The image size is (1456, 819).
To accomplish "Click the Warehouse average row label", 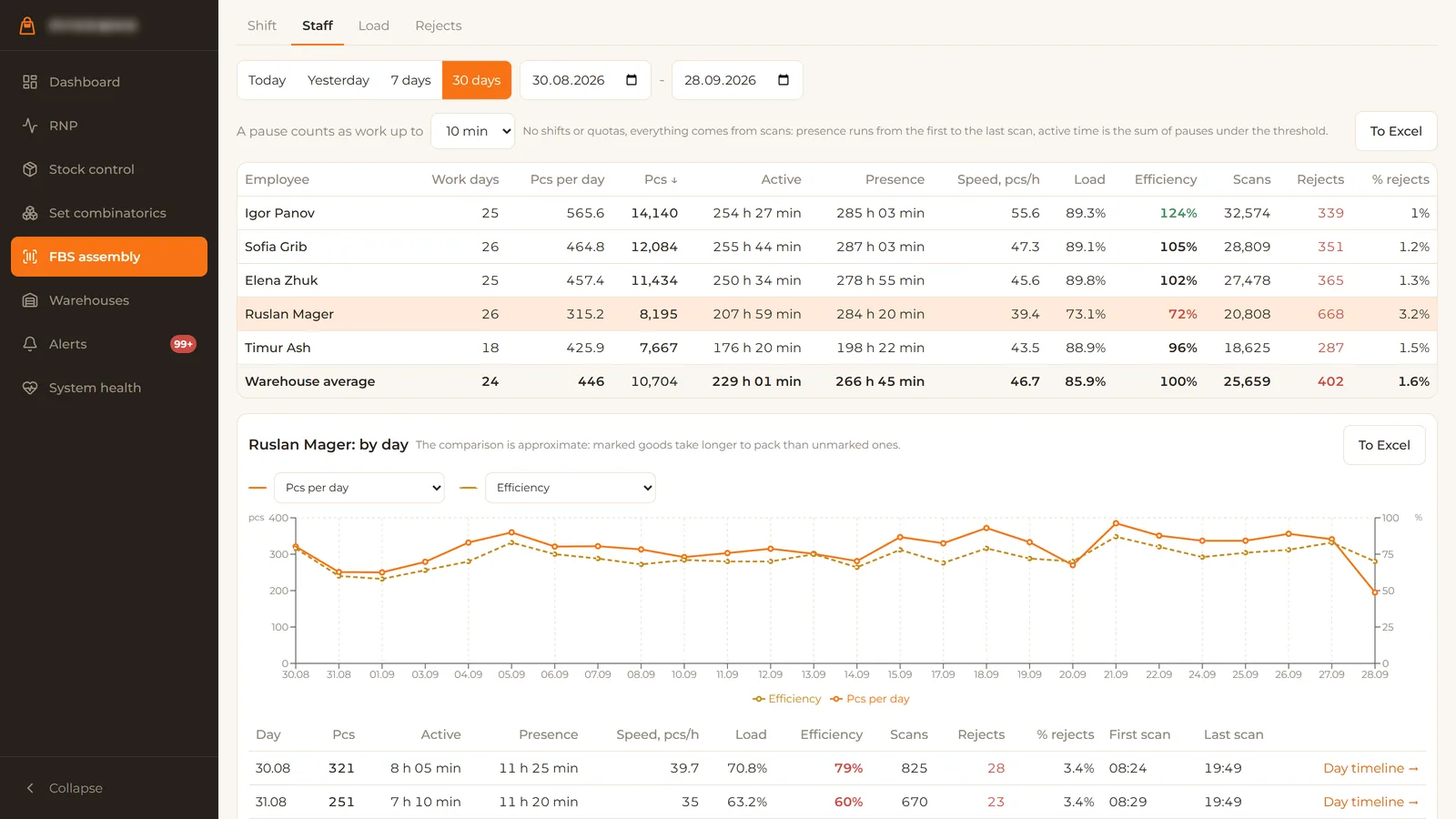I will (x=309, y=381).
